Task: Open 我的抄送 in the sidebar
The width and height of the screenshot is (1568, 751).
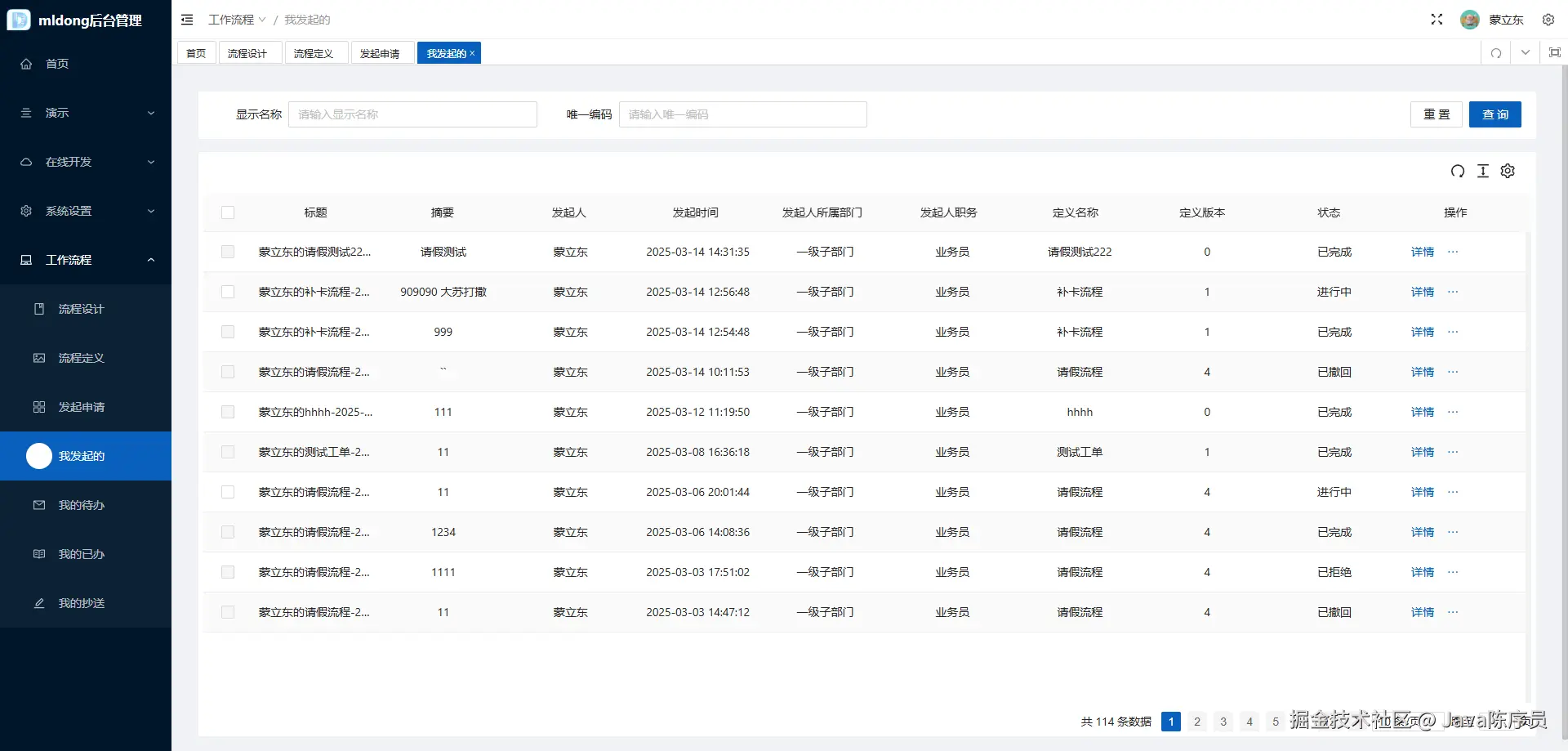Action: click(x=86, y=603)
